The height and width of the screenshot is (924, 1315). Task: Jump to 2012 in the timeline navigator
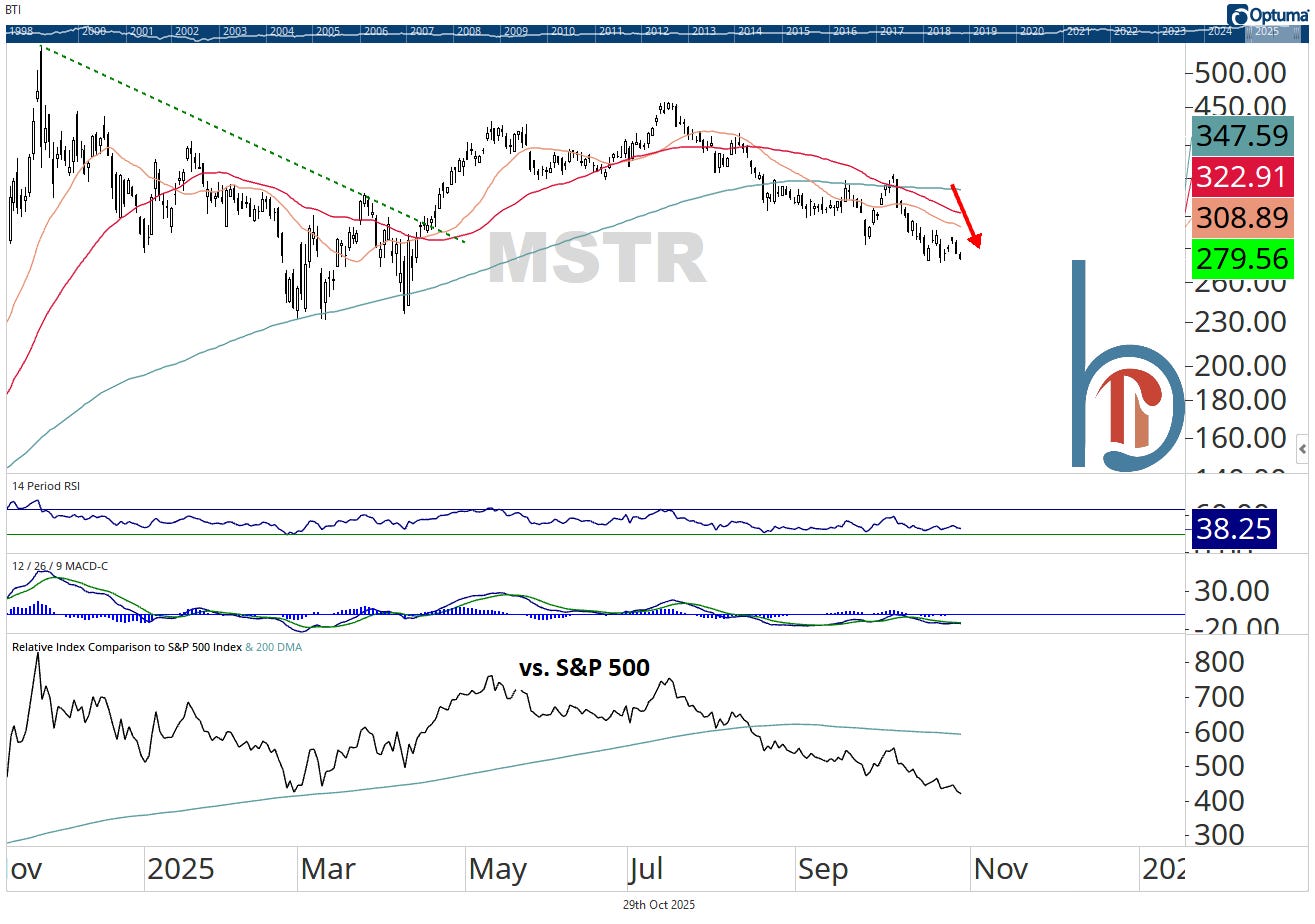657,31
